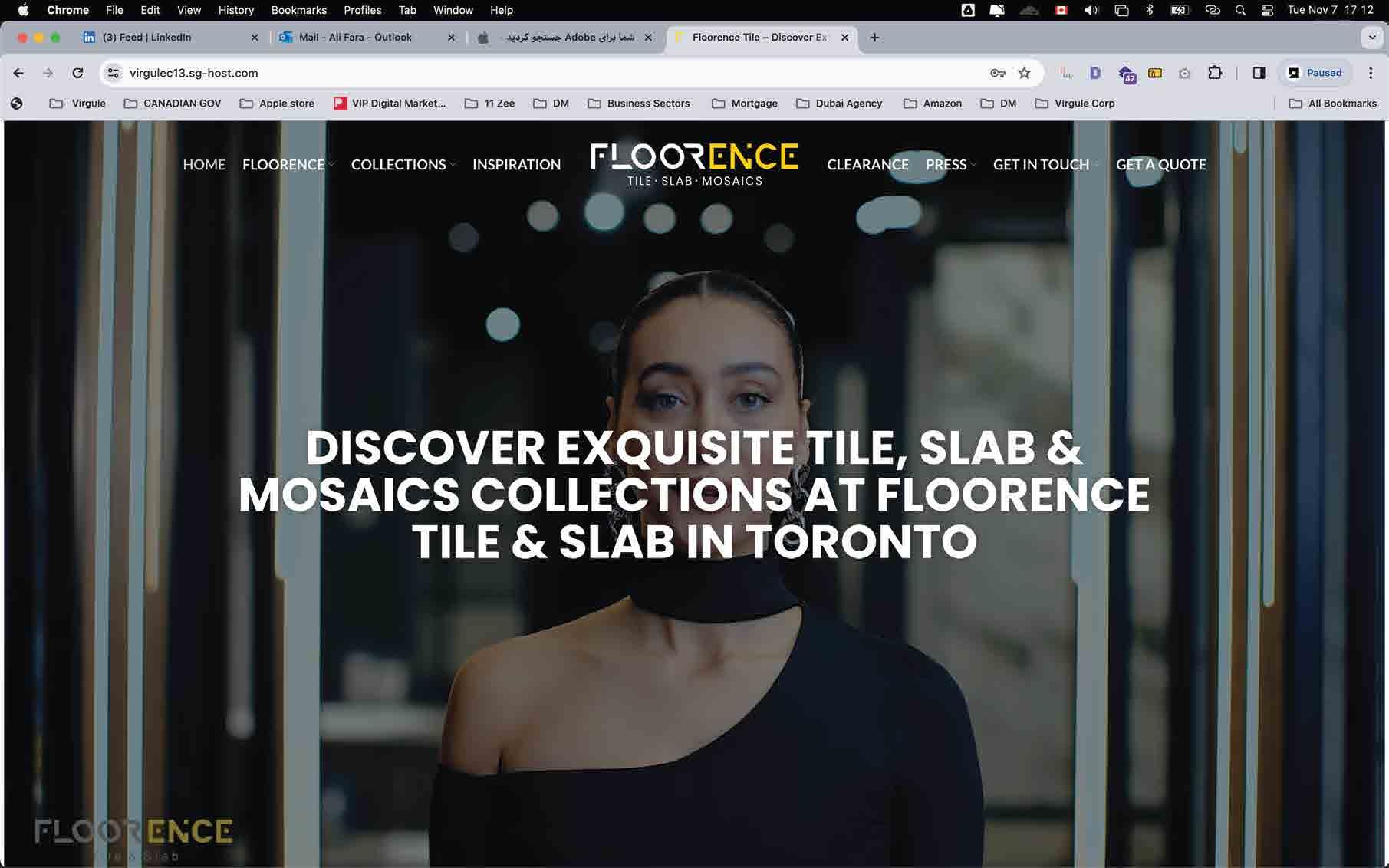Viewport: 1389px width, 868px height.
Task: Open the Business Sectors bookmarks folder
Action: (639, 104)
